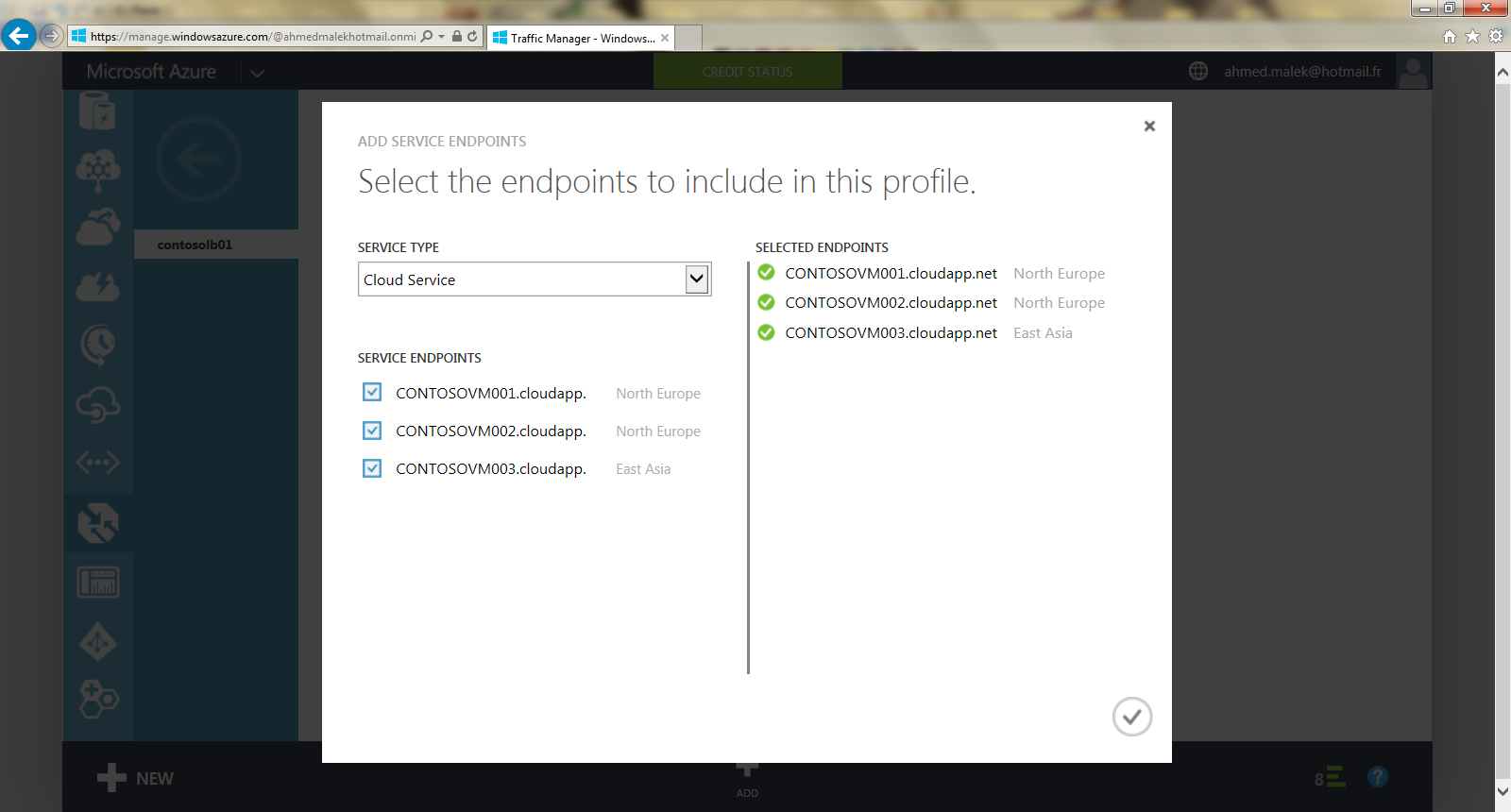Open the browser Tools gear icon
Image resolution: width=1511 pixels, height=812 pixels.
(x=1496, y=36)
